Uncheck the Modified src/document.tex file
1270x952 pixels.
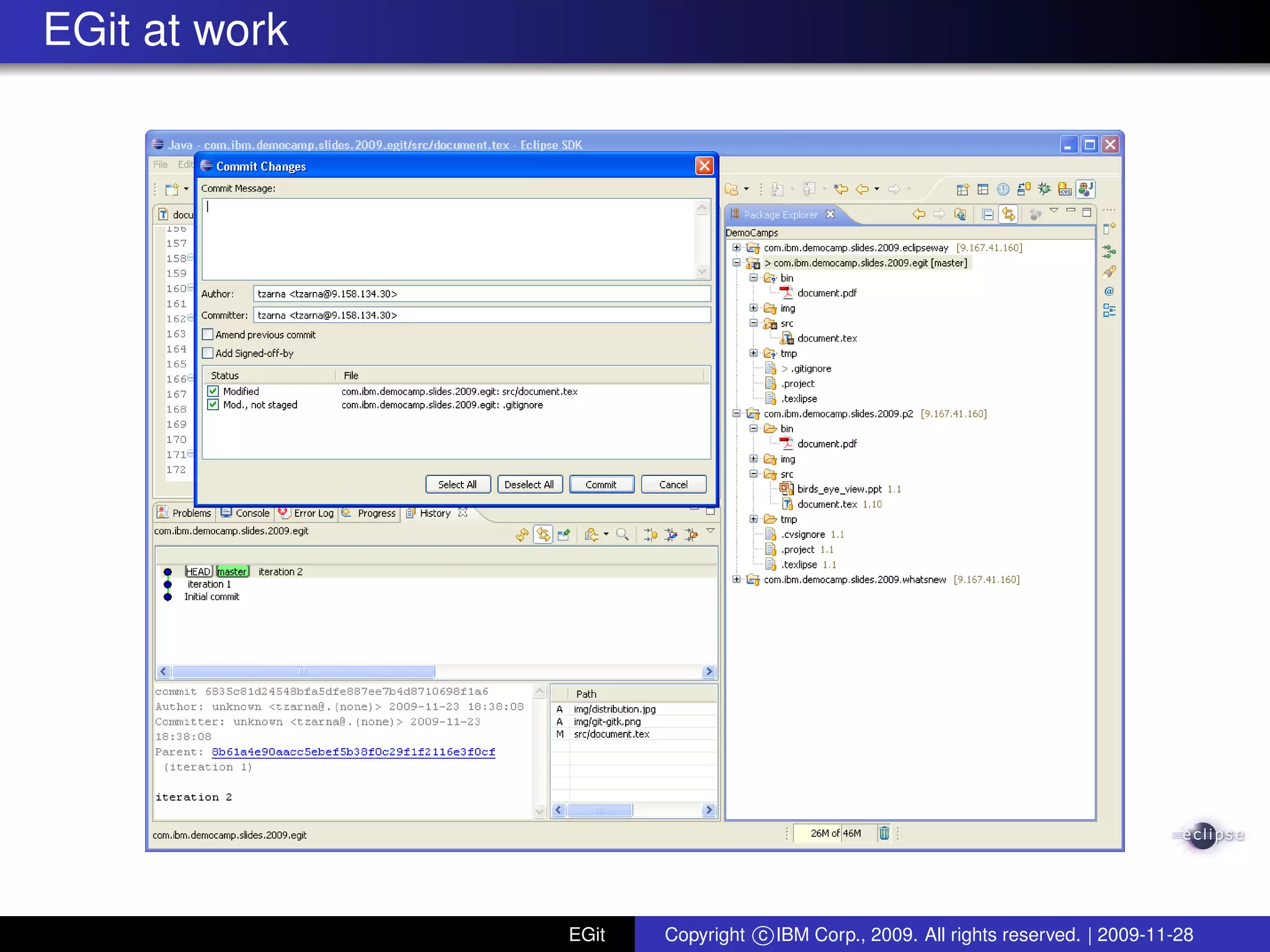(x=213, y=391)
